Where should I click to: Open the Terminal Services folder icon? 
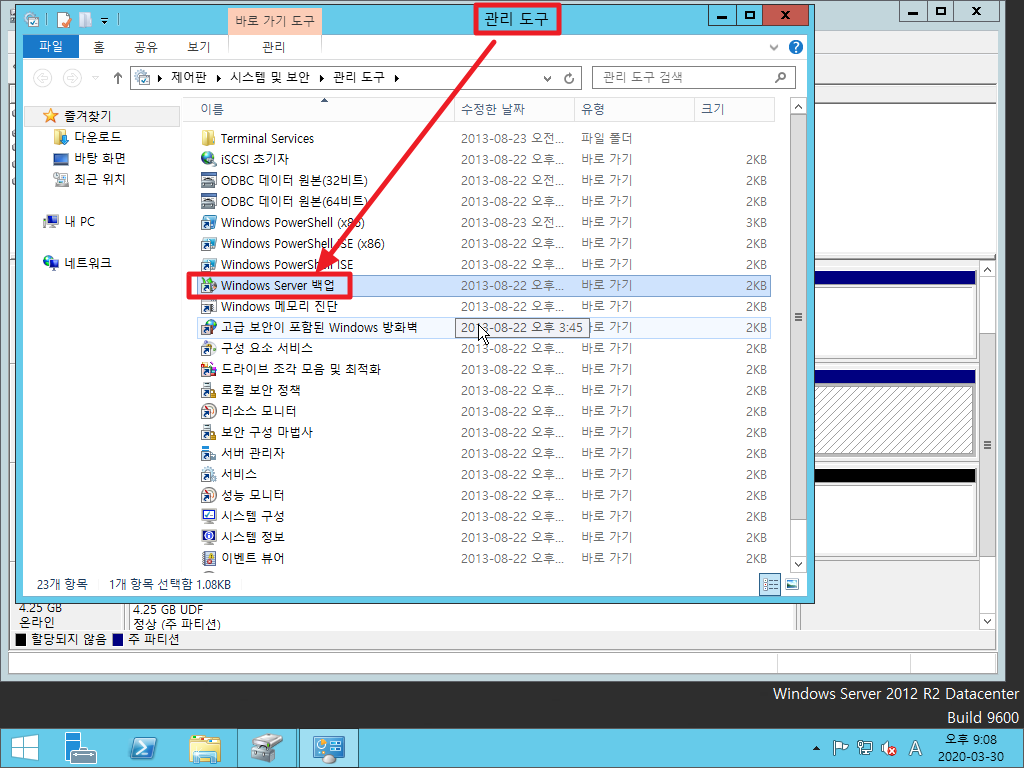click(x=208, y=138)
